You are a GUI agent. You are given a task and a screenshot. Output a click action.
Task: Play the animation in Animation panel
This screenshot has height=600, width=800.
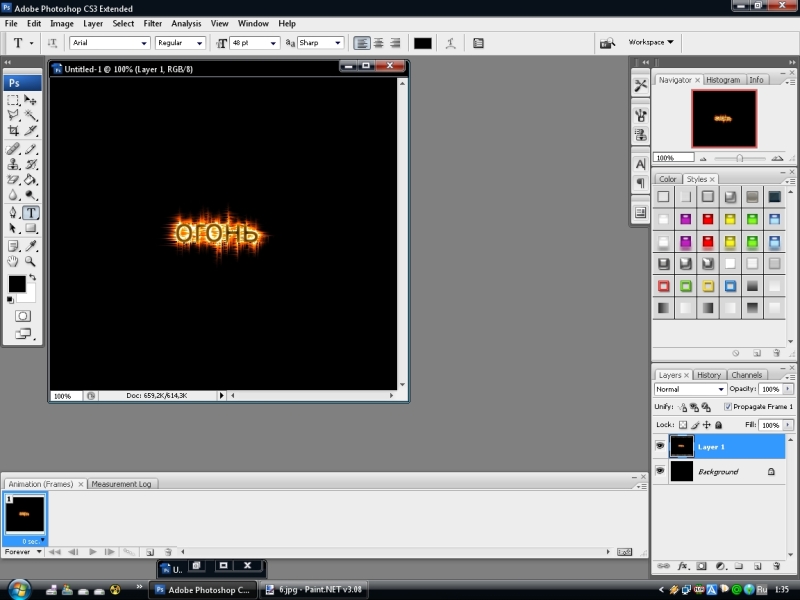(x=93, y=551)
